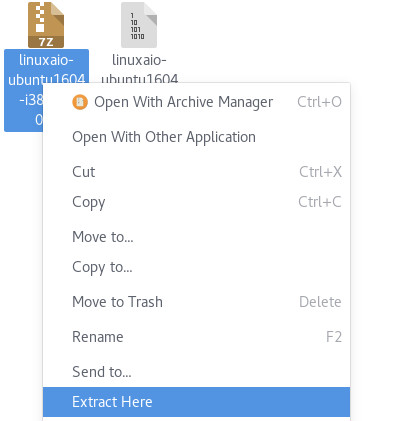402x421 pixels.
Task: Open the Send to... option
Action: pyautogui.click(x=197, y=372)
